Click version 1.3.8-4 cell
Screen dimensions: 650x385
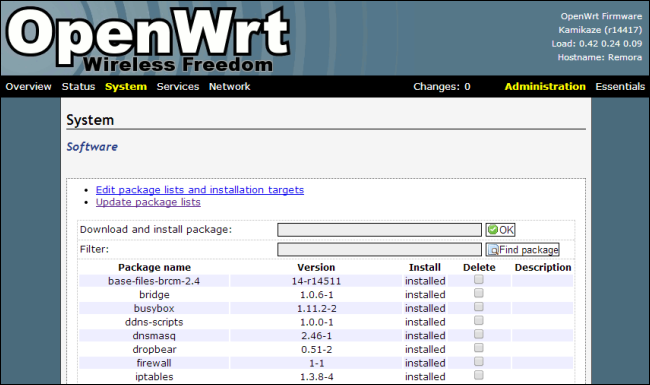(317, 377)
